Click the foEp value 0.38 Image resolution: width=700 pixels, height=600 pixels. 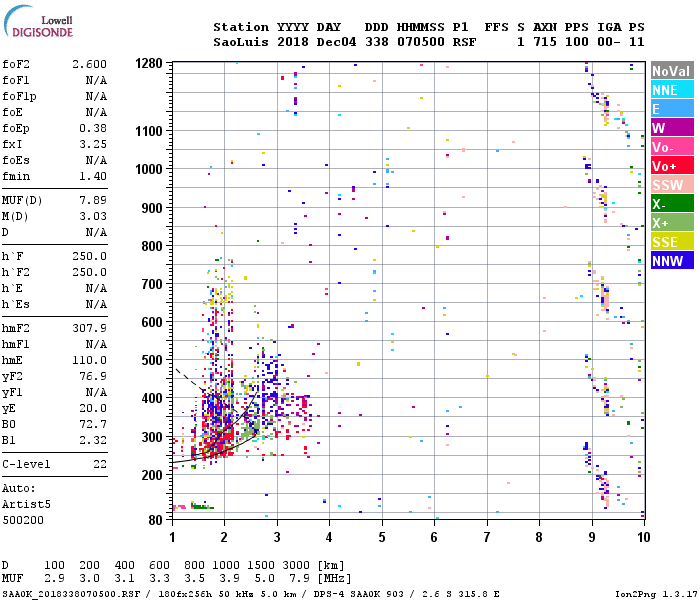point(93,128)
